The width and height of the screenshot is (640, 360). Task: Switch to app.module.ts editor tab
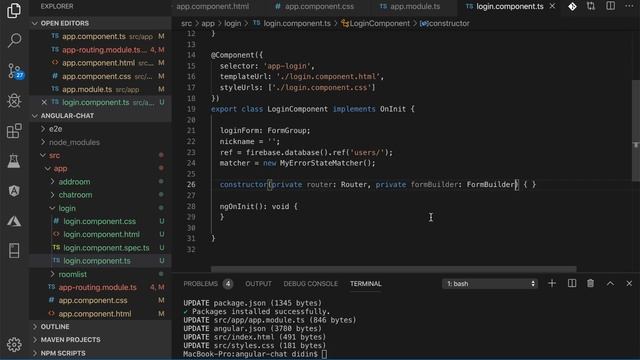tap(410, 7)
